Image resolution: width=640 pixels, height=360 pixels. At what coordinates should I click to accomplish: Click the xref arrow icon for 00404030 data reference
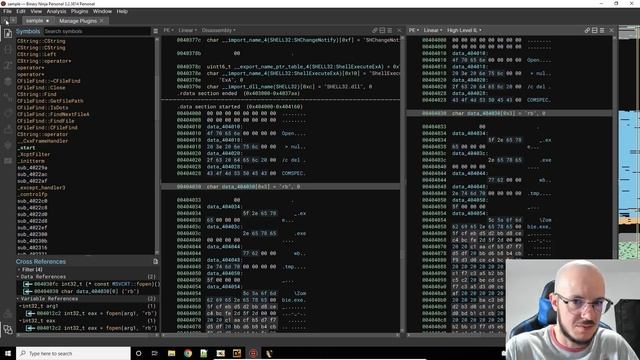click(x=28, y=291)
